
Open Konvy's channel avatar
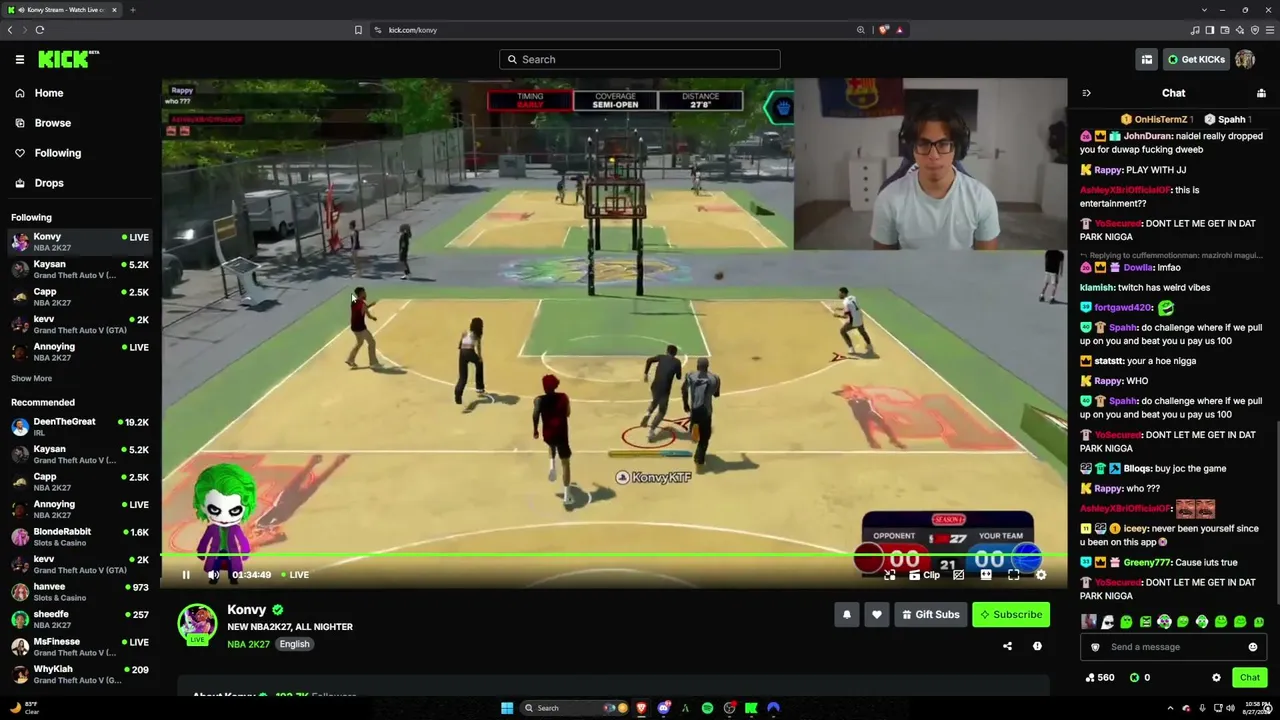coord(197,624)
